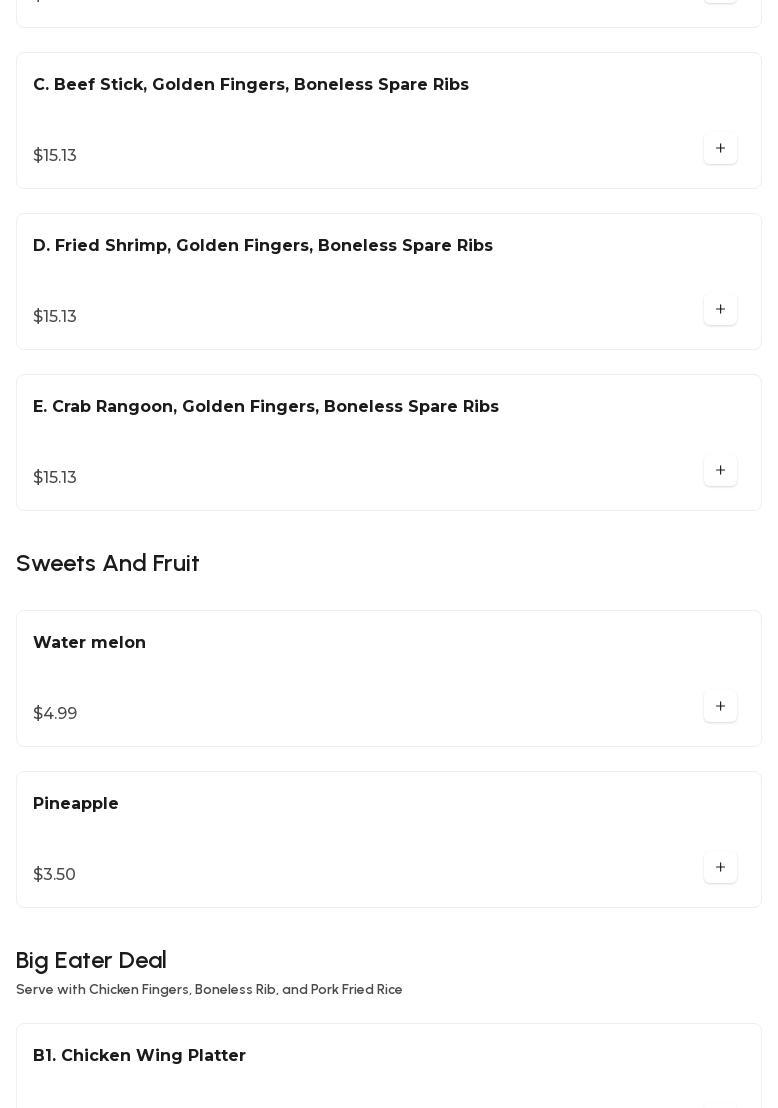Click the $15.13 price under combo D
The width and height of the screenshot is (778, 1108).
coord(55,317)
